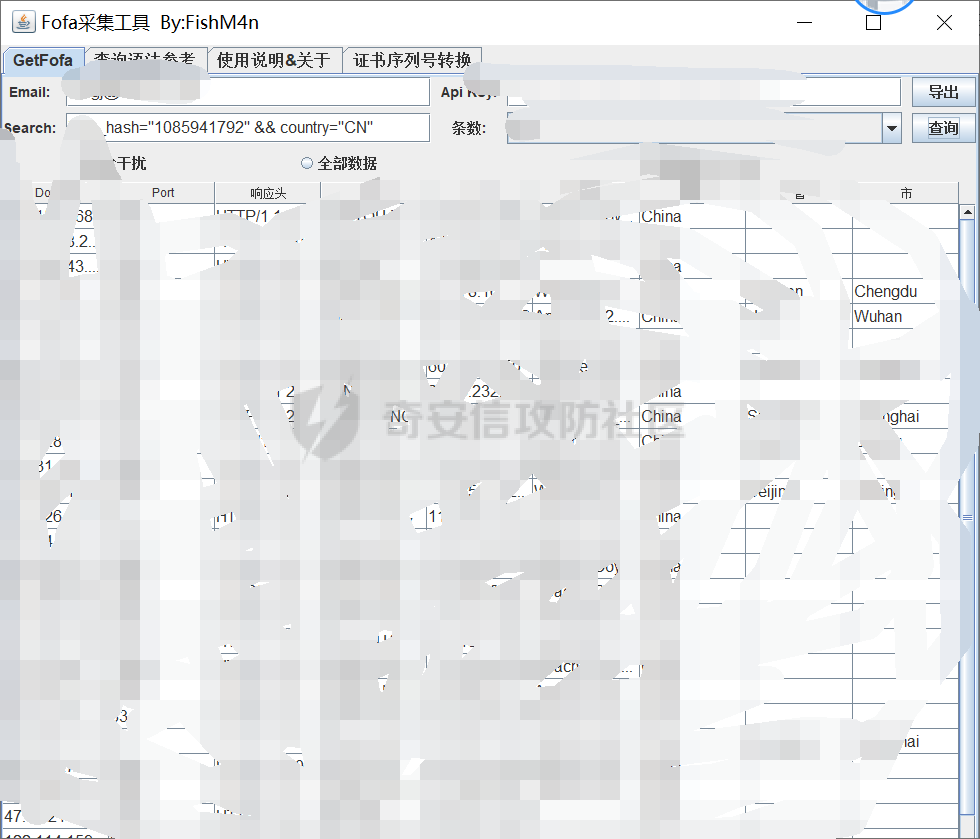Focus the Email input field
980x839 pixels.
point(248,92)
